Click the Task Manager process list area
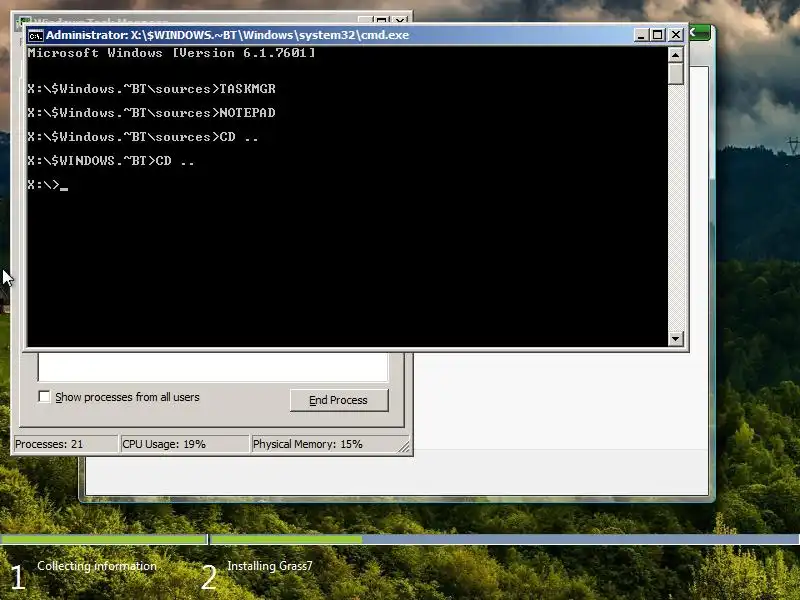 point(213,366)
